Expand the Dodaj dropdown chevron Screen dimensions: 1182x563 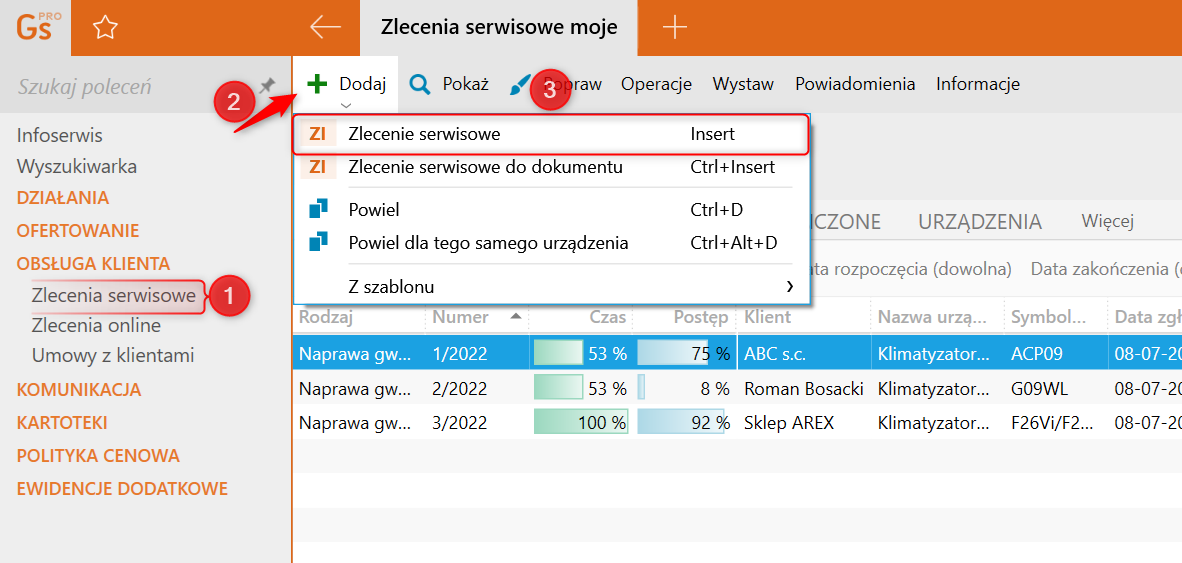(x=346, y=104)
